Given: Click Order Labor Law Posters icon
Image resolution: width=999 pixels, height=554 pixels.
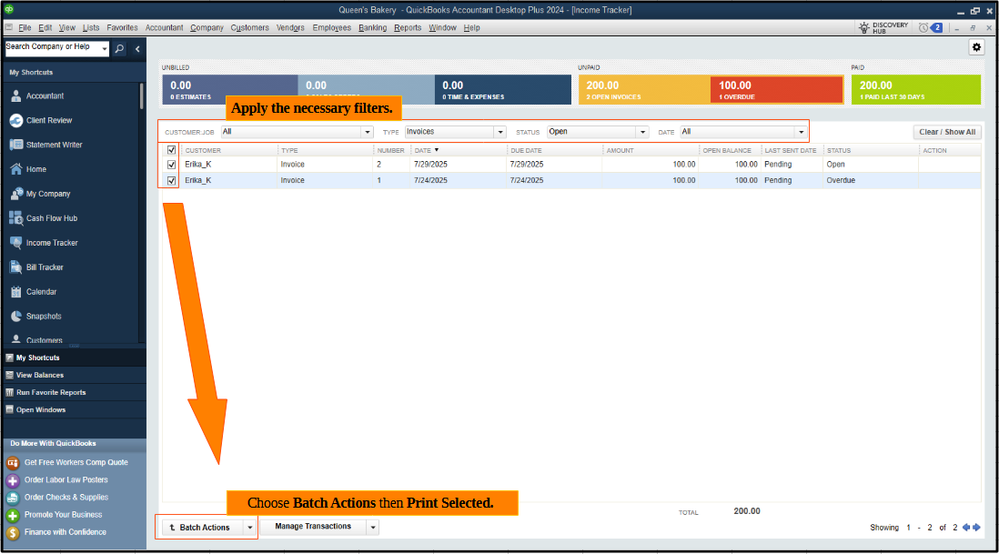Looking at the screenshot, I should coord(13,480).
